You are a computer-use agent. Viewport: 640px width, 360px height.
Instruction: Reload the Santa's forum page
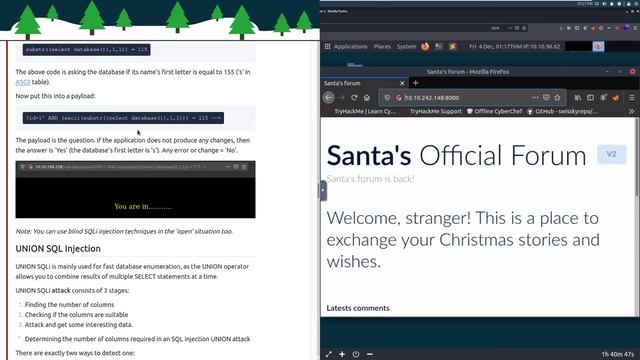pyautogui.click(x=354, y=98)
